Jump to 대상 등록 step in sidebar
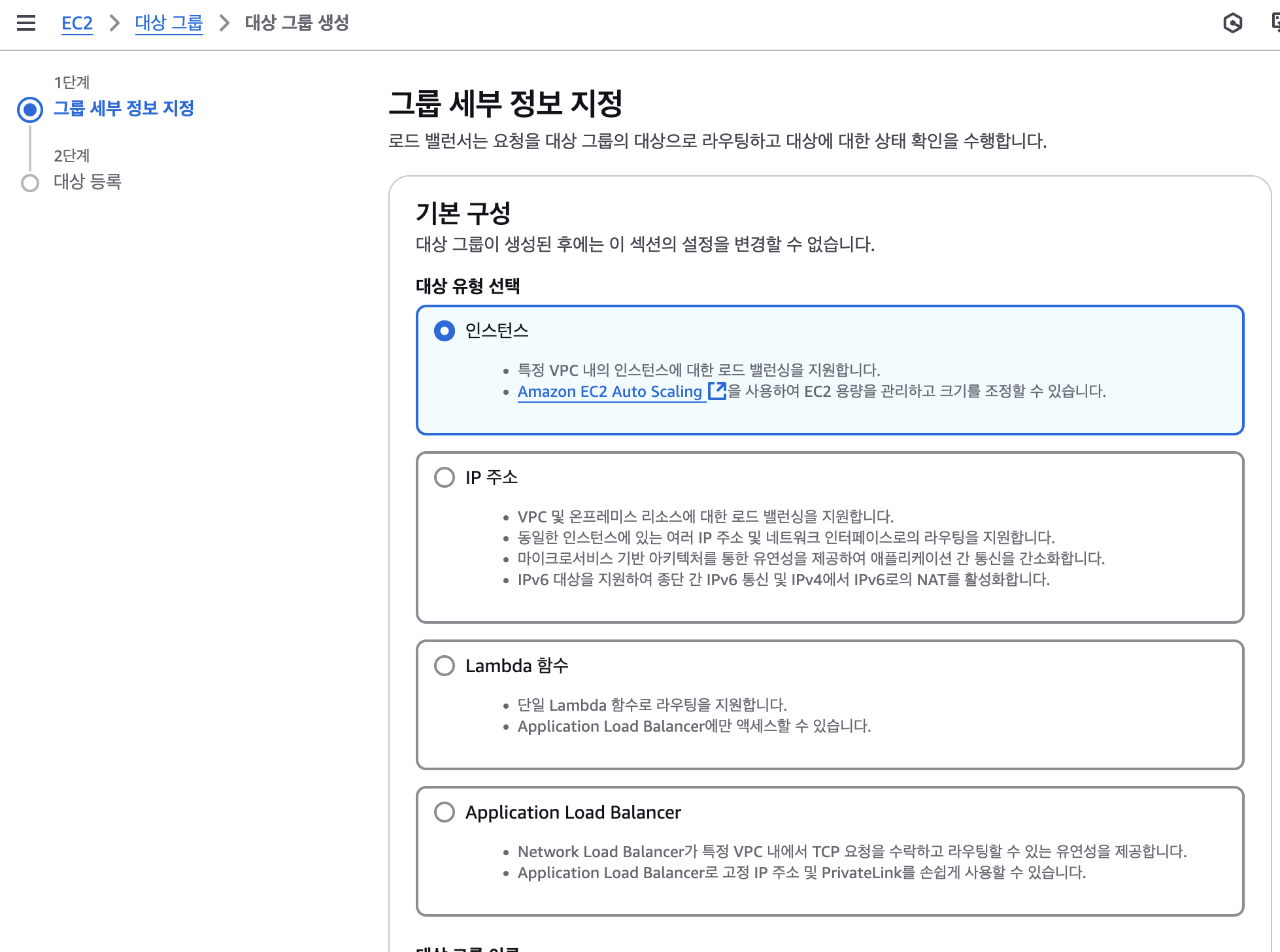The height and width of the screenshot is (952, 1280). tap(88, 181)
